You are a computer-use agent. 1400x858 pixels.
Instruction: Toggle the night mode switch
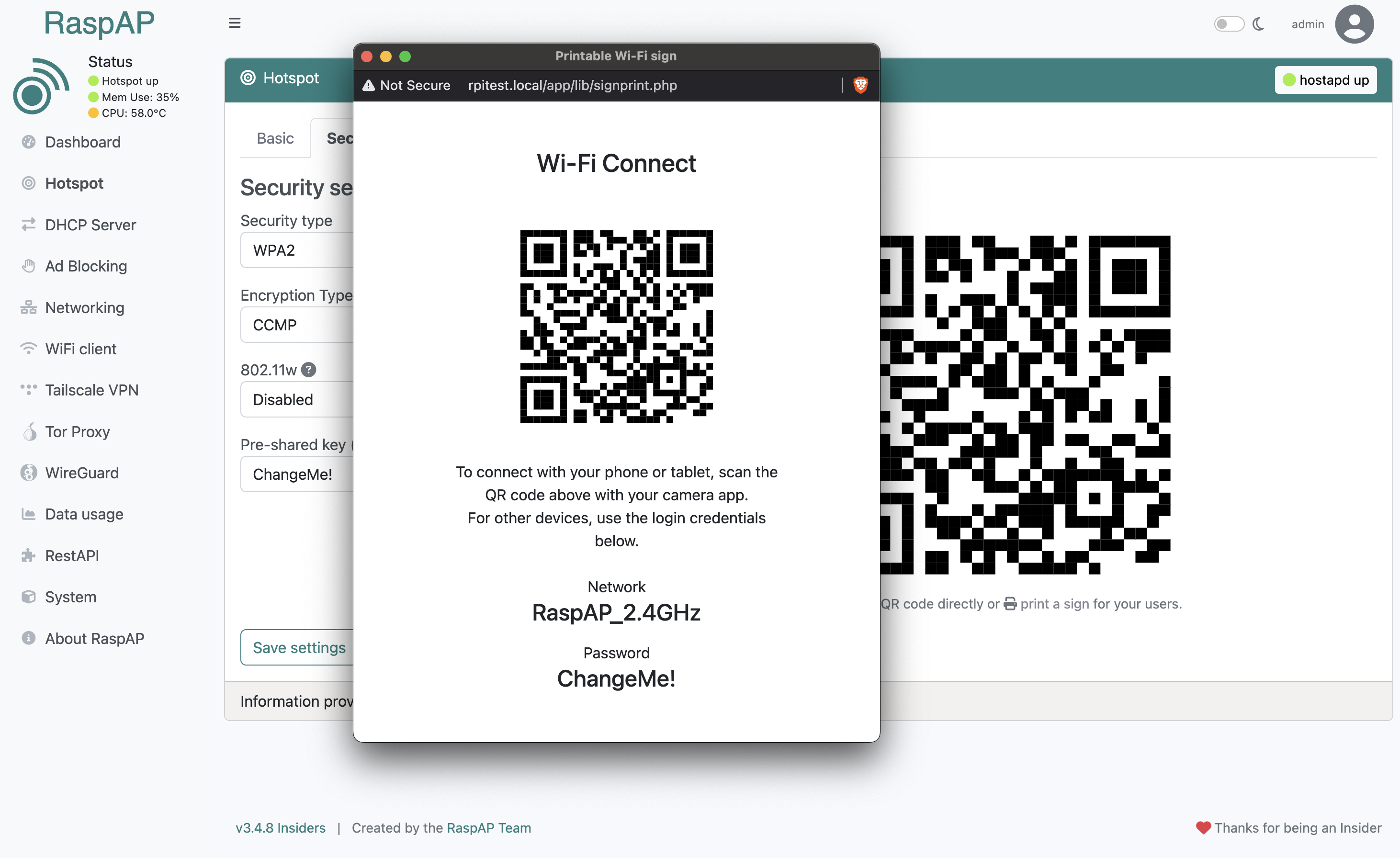point(1229,24)
